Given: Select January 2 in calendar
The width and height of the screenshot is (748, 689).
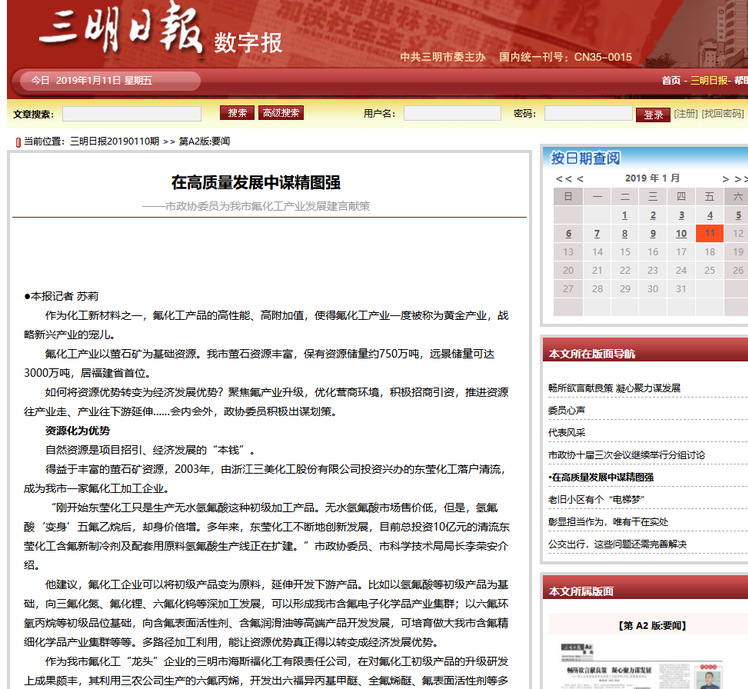Looking at the screenshot, I should coord(653,215).
